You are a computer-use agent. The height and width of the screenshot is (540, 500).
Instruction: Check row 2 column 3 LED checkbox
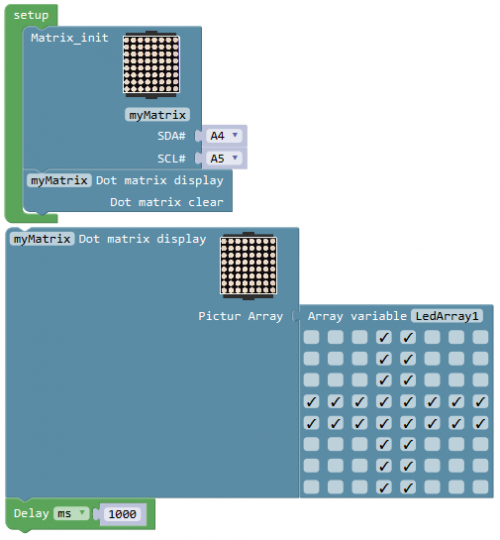point(360,359)
